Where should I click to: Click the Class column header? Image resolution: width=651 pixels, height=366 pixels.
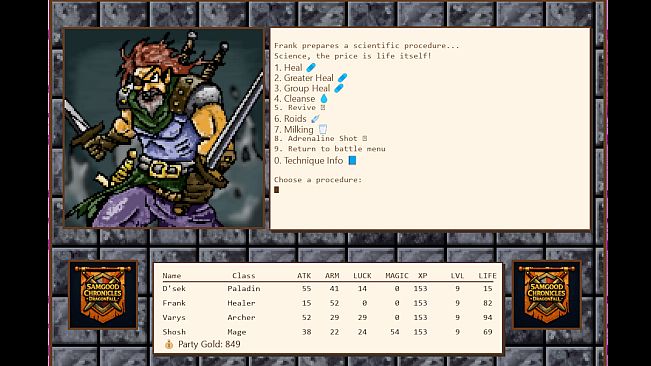point(244,276)
